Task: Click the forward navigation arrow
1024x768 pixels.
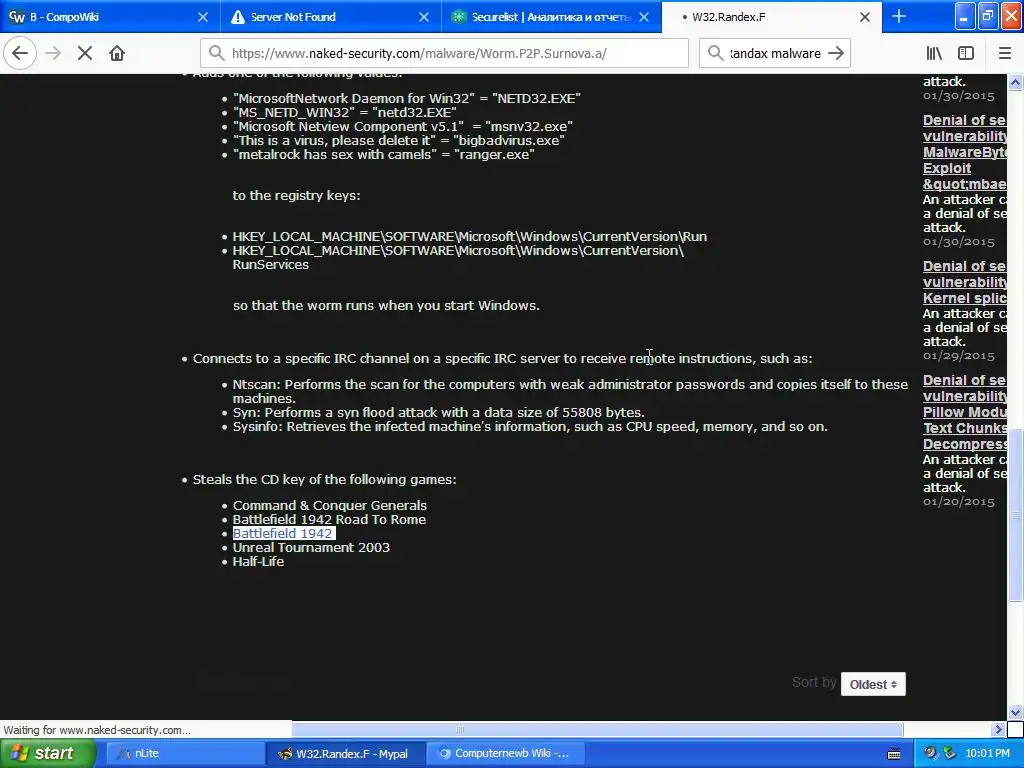Action: (53, 53)
